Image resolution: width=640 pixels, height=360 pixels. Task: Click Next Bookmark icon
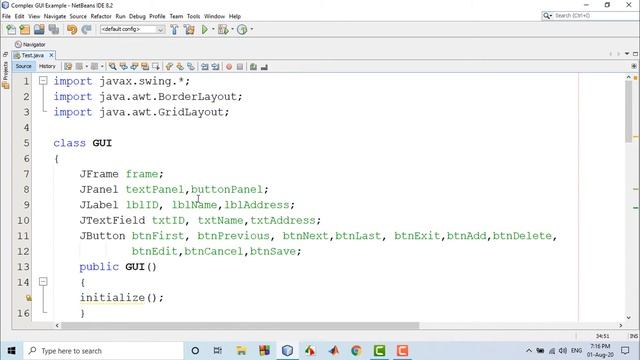click(x=180, y=67)
